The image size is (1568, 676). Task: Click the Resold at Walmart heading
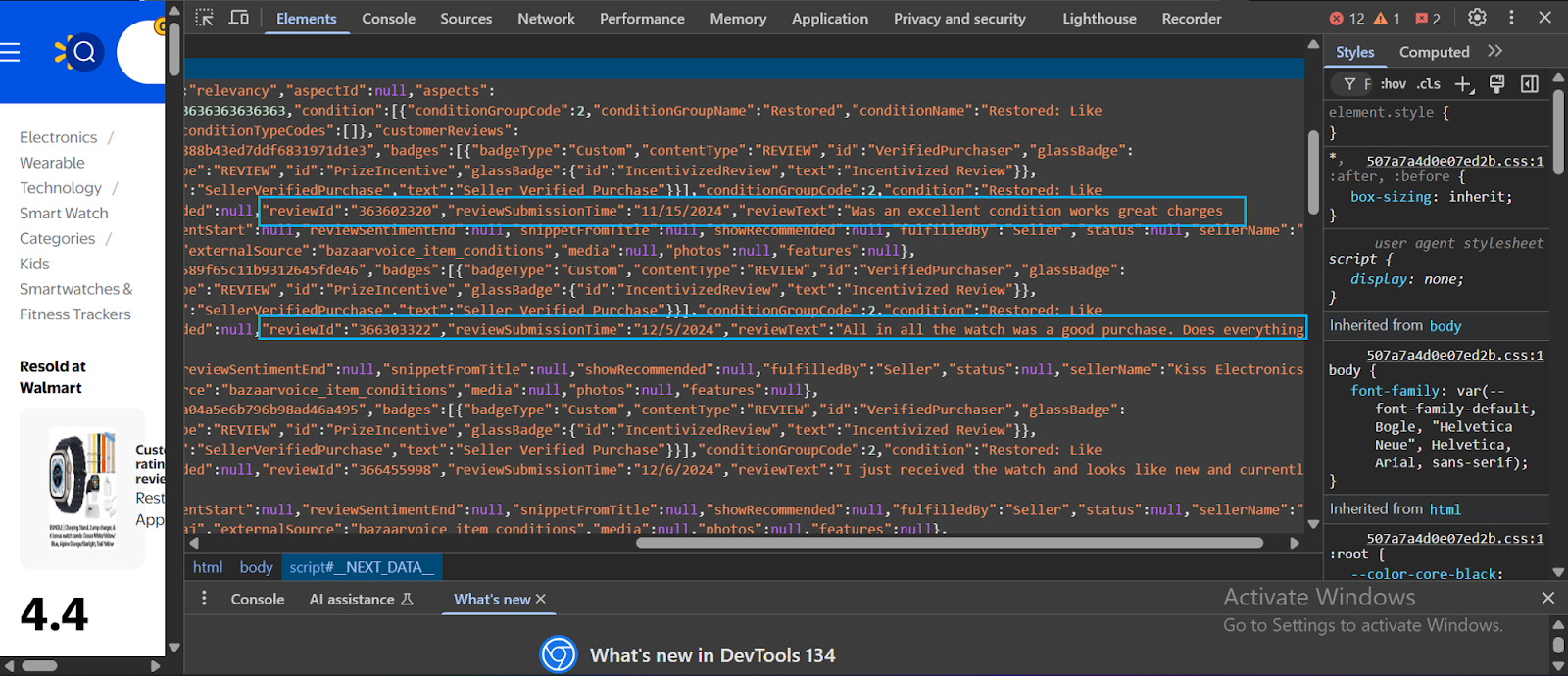[x=53, y=377]
